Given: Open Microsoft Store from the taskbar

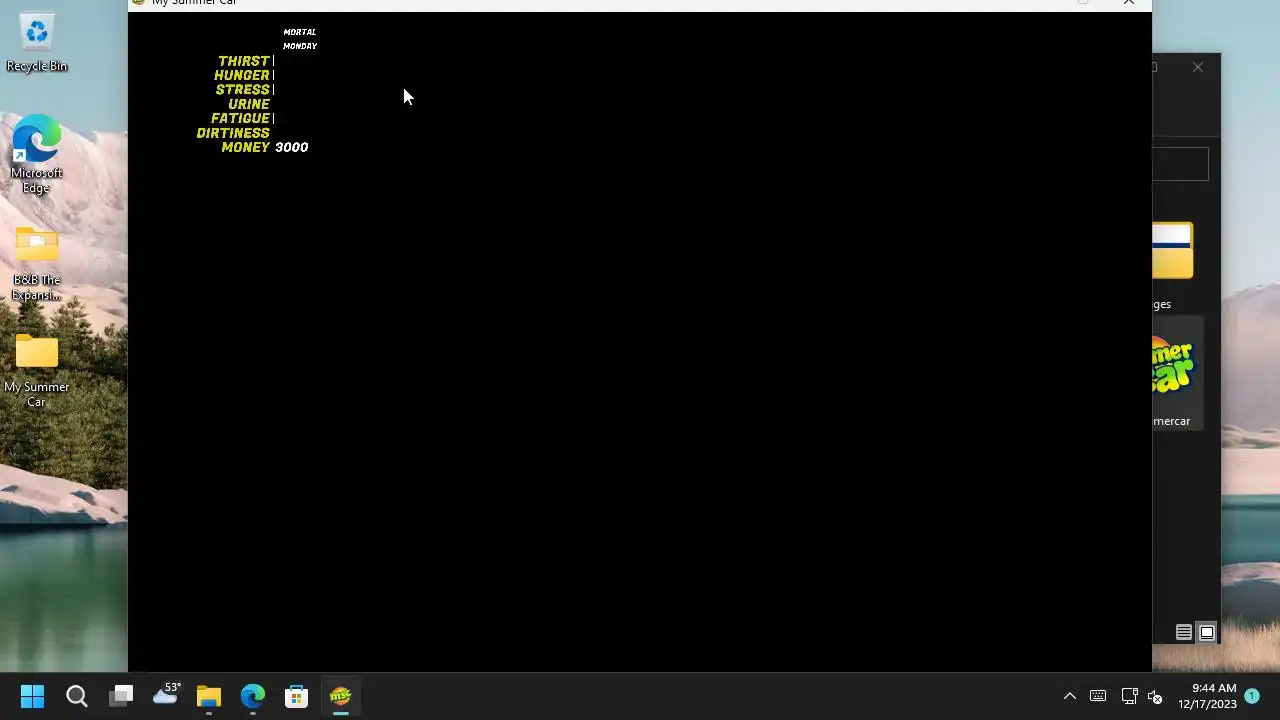Looking at the screenshot, I should (x=297, y=696).
